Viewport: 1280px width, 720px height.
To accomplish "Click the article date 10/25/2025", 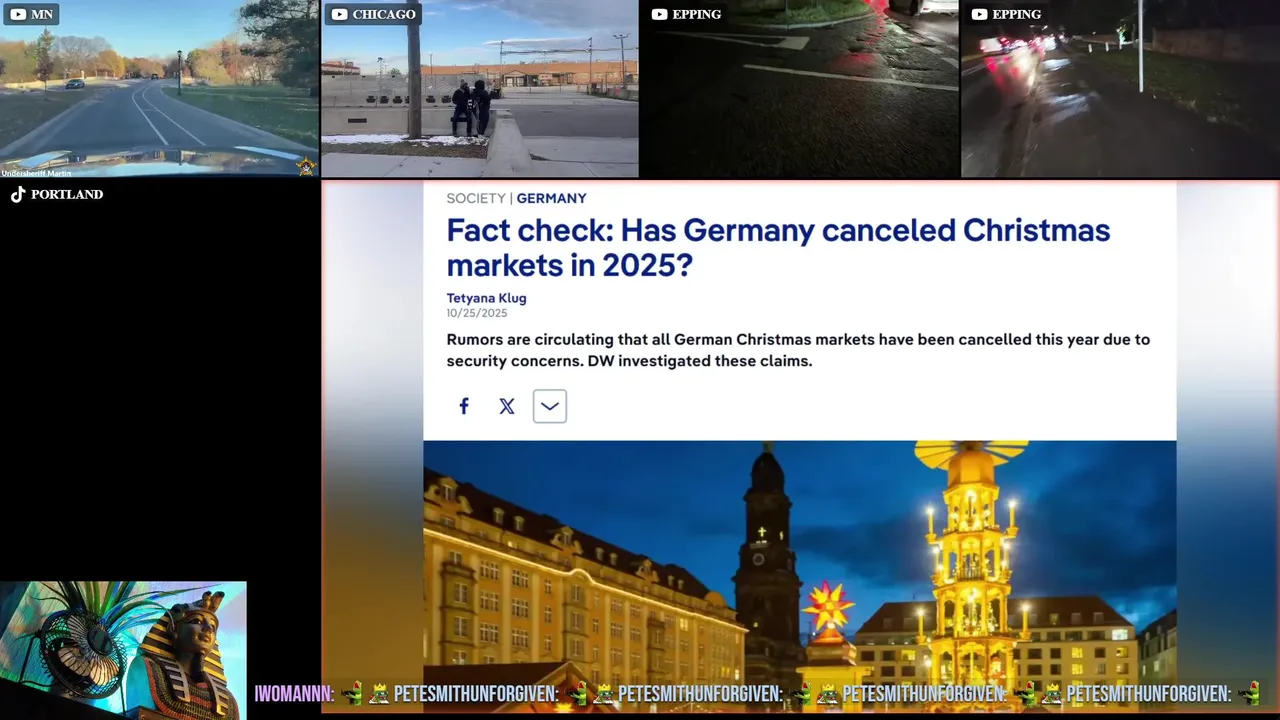I will 477,313.
